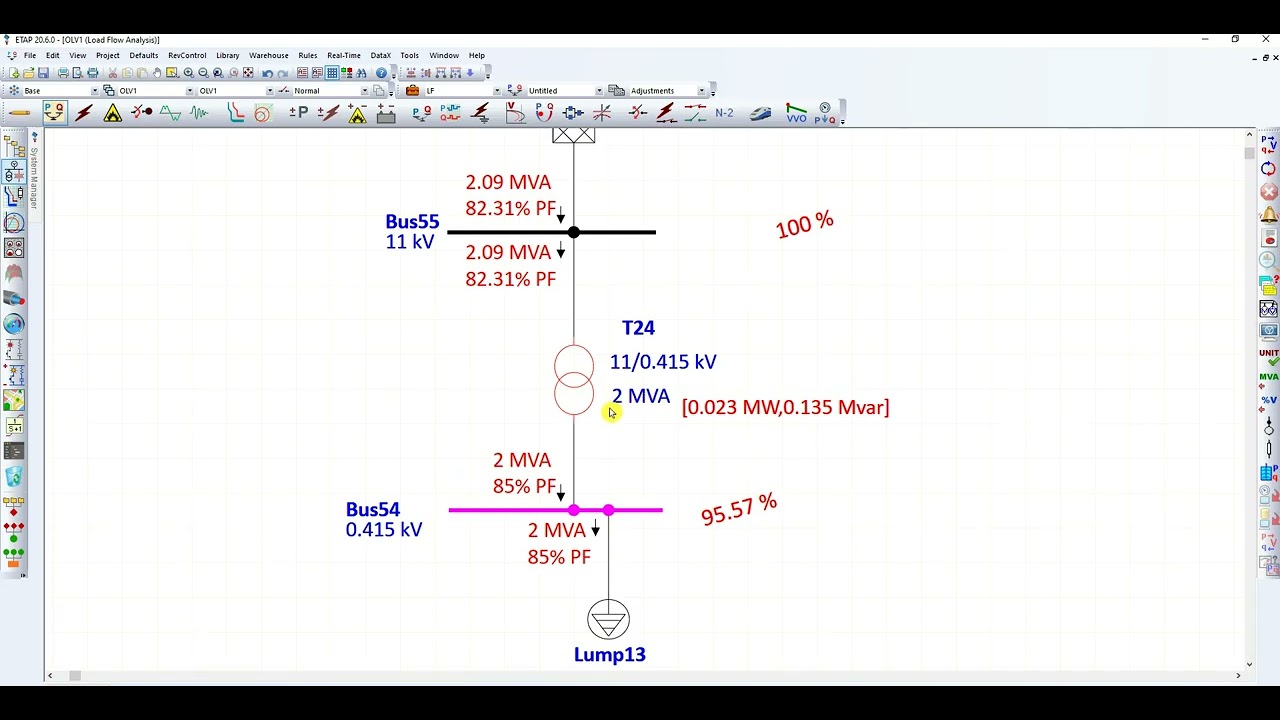Open the Library menu
Viewport: 1280px width, 720px height.
(227, 56)
